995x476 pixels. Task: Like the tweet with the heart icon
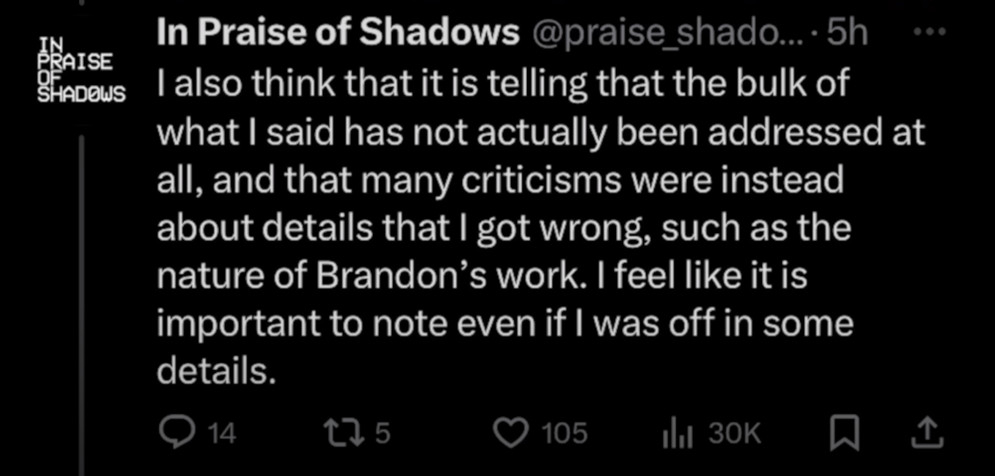coord(512,432)
